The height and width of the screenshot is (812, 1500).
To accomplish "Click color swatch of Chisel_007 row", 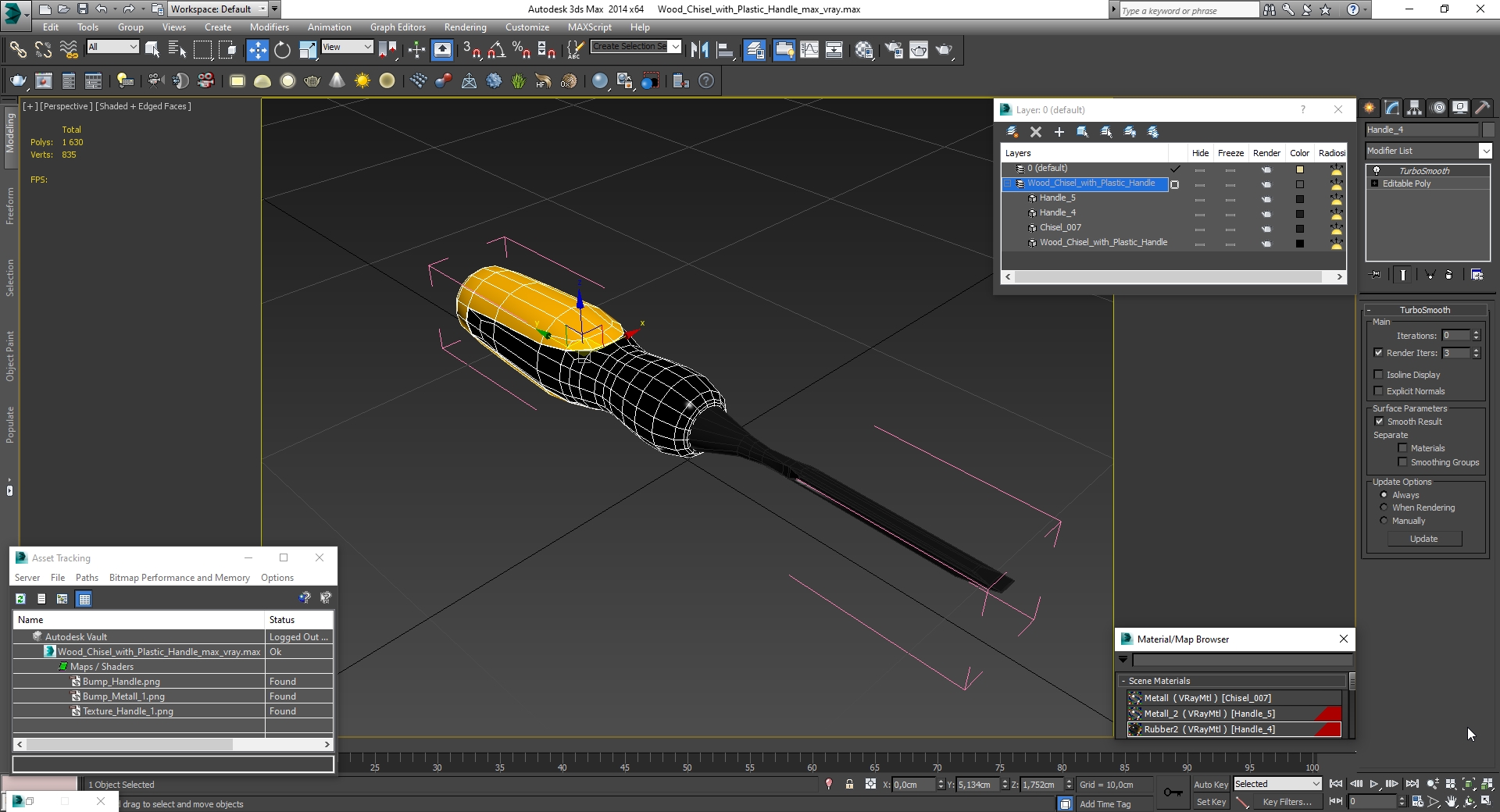I will [1300, 228].
